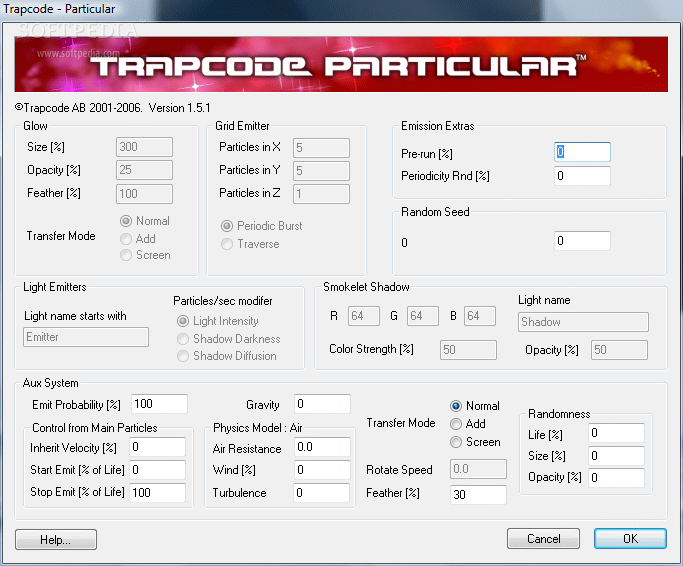This screenshot has width=683, height=566.
Task: Click the Rotate Speed field
Action: (478, 469)
